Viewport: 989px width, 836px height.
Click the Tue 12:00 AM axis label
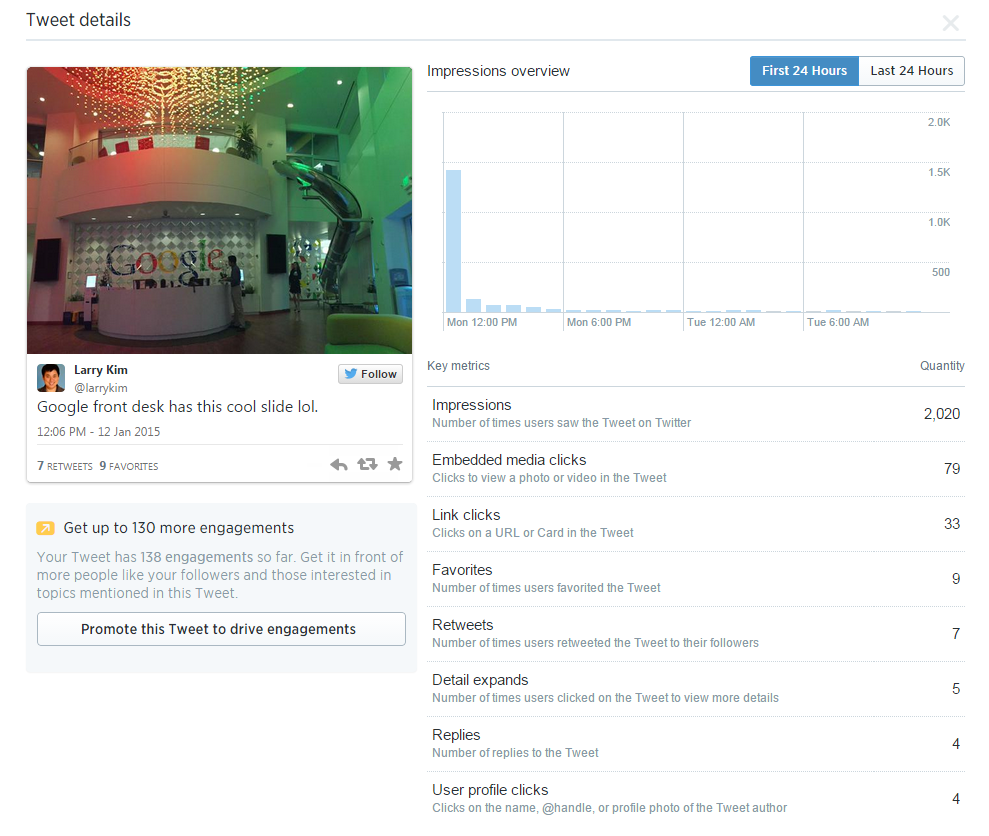(x=721, y=322)
